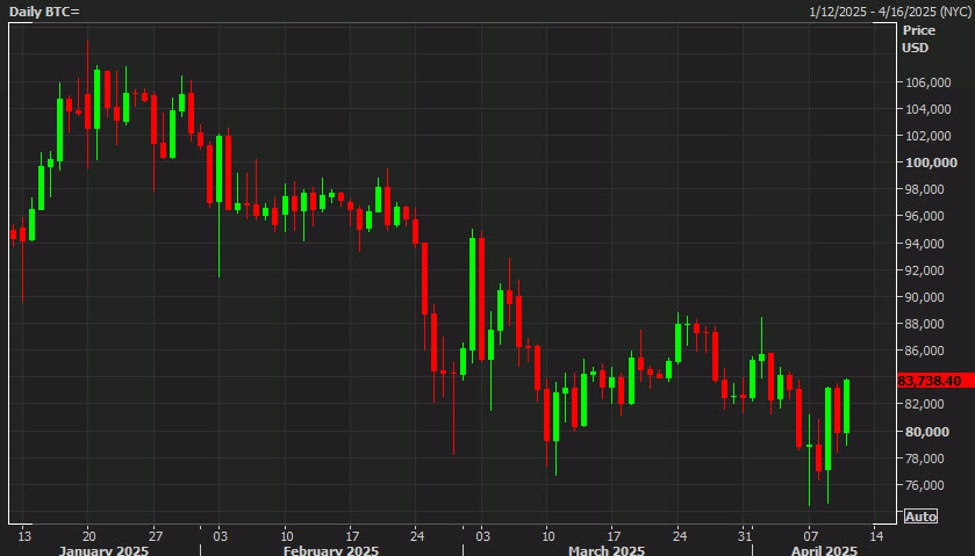Click the January 2025 month label
The height and width of the screenshot is (556, 975).
tap(104, 550)
